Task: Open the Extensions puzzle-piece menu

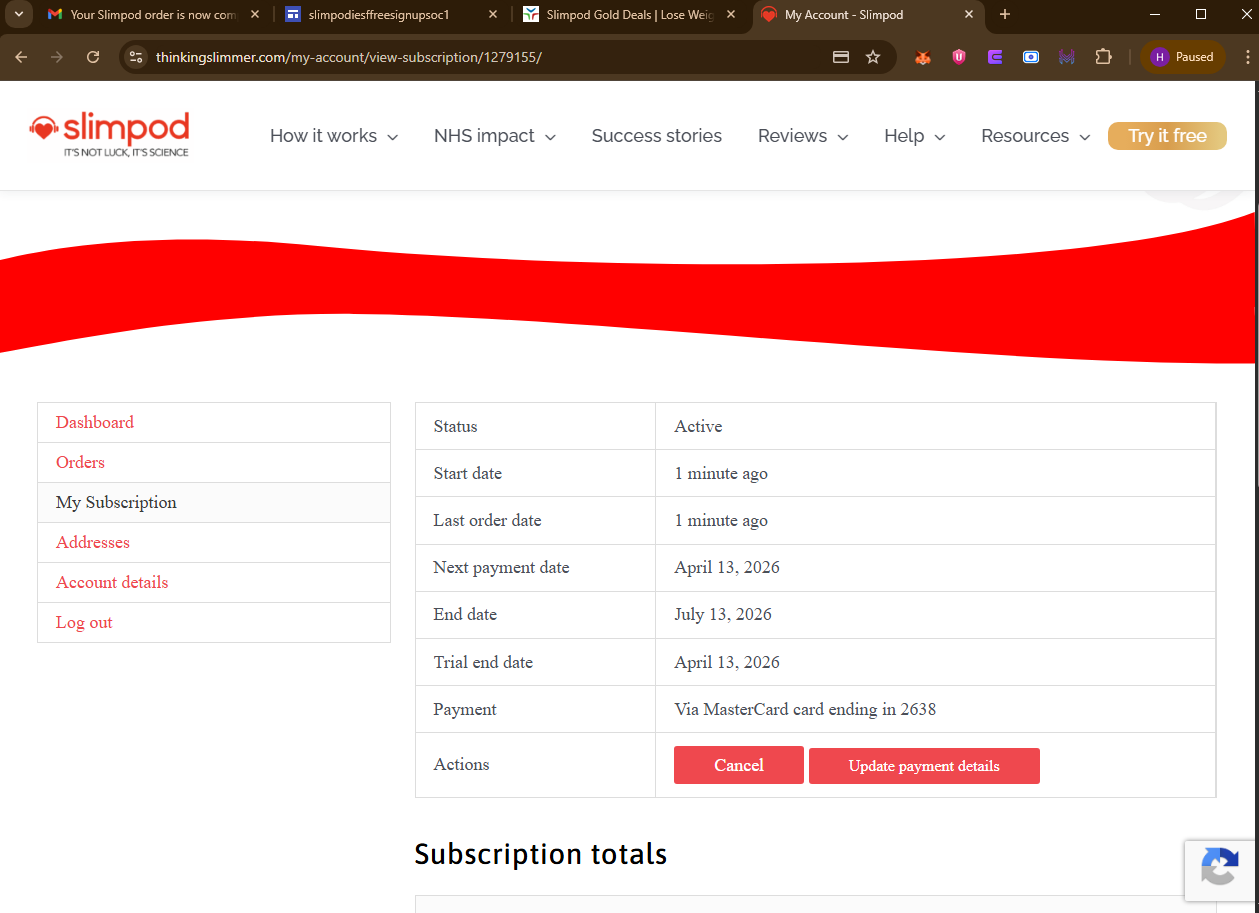Action: pos(1103,57)
